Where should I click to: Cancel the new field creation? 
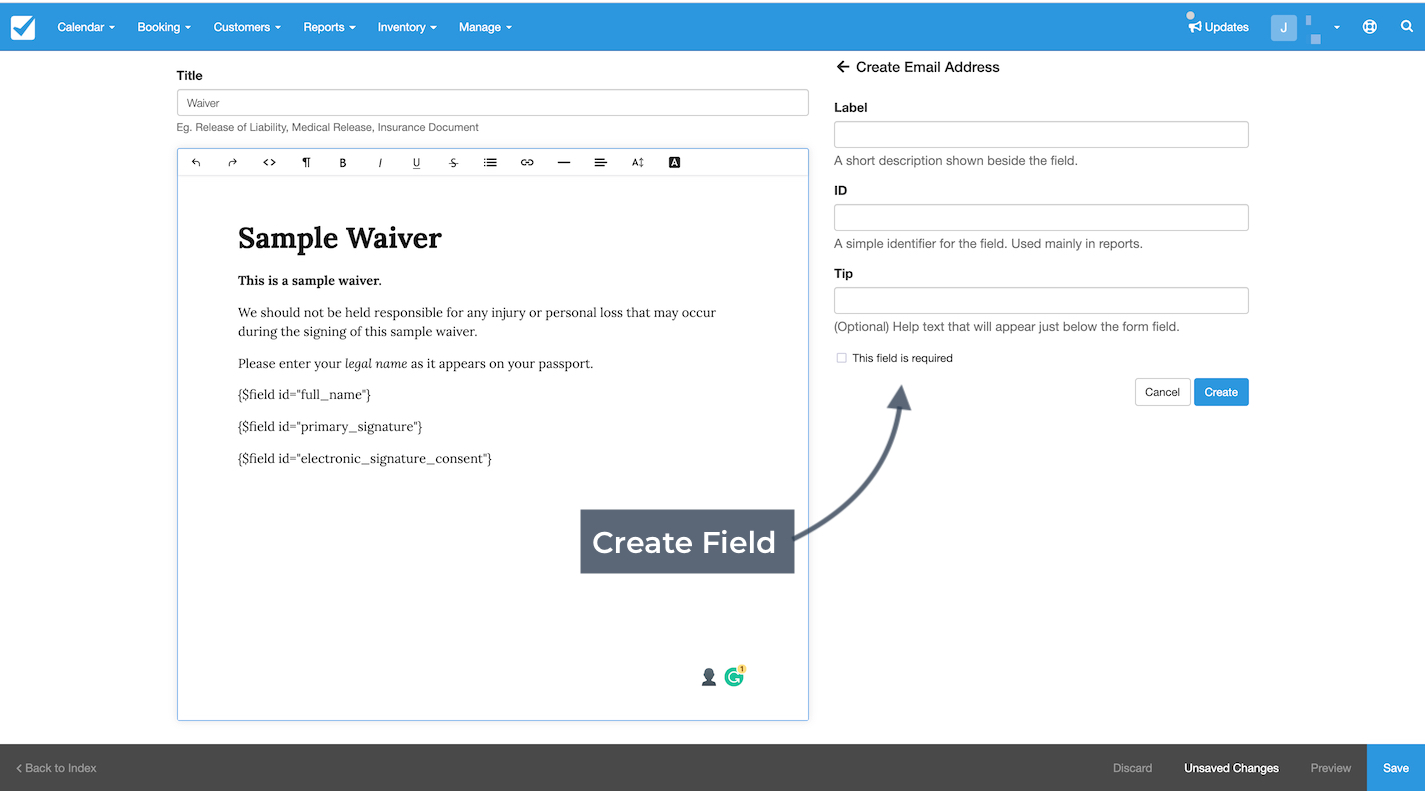pos(1162,392)
